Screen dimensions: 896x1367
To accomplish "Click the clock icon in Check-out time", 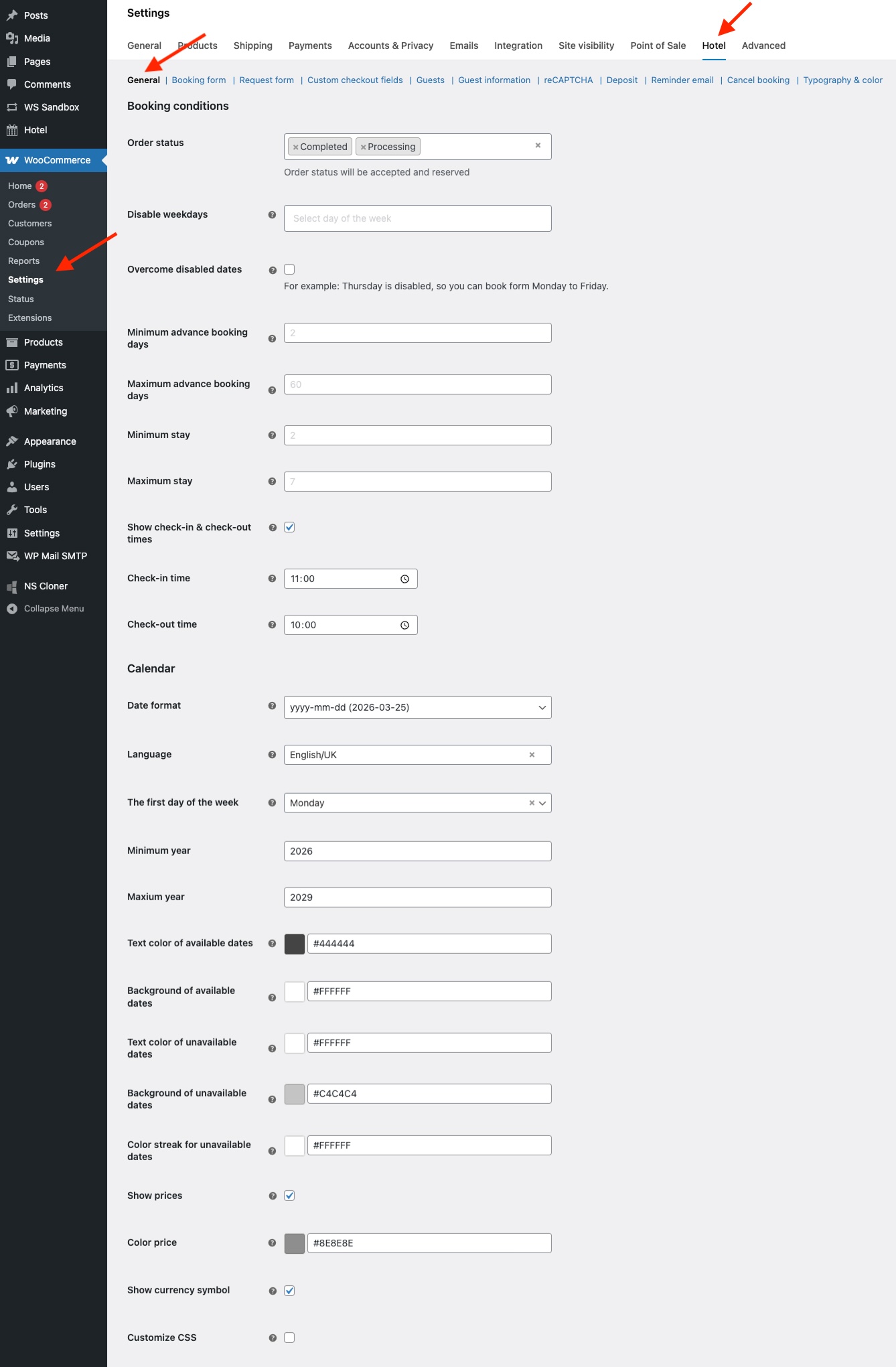I will point(404,626).
